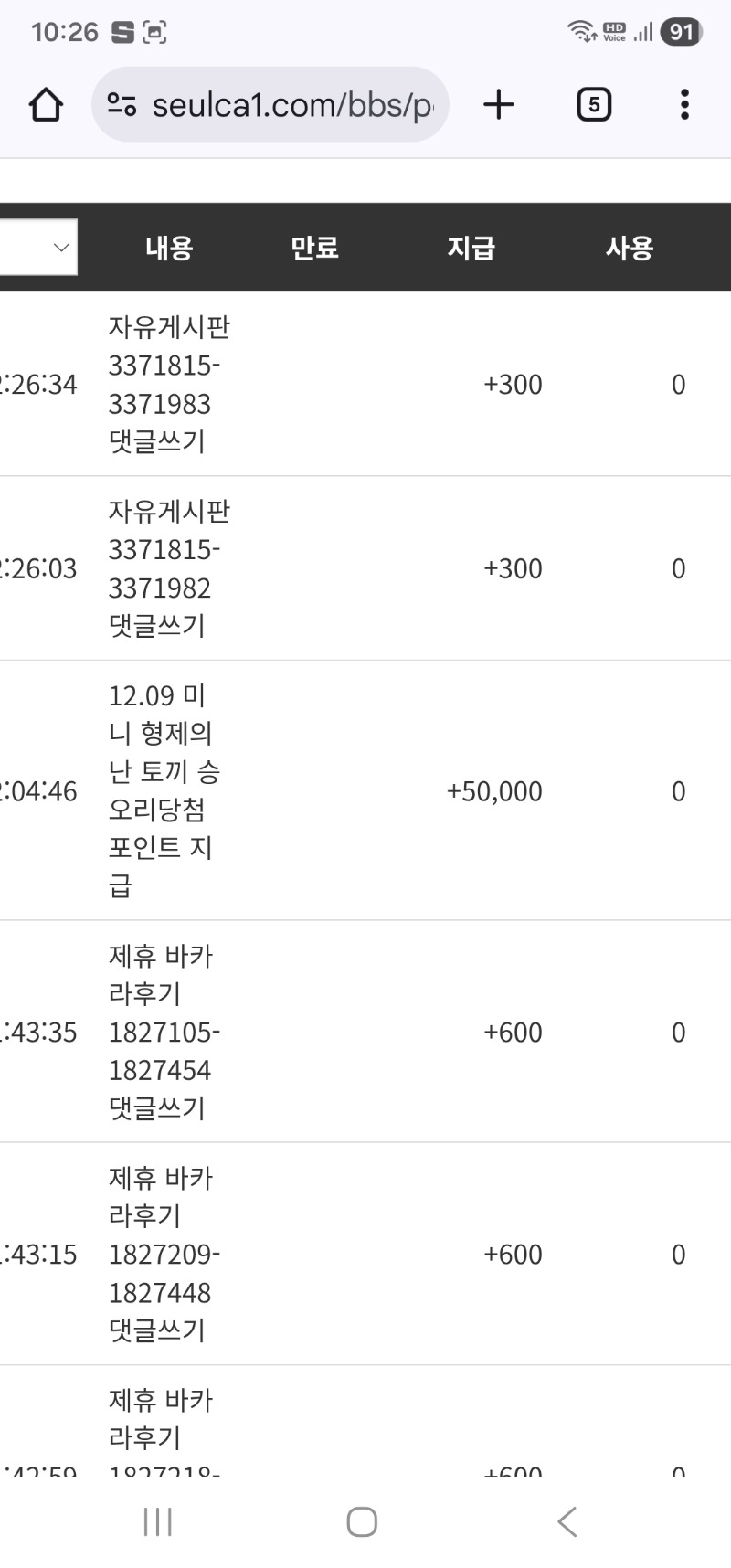Select the 만료 column header
The height and width of the screenshot is (1568, 731).
tap(314, 247)
